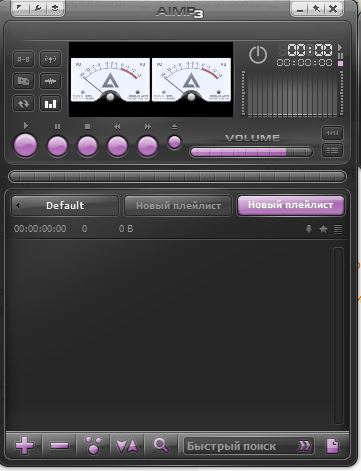361x471 pixels.
Task: Click the purple Play button
Action: (25, 145)
